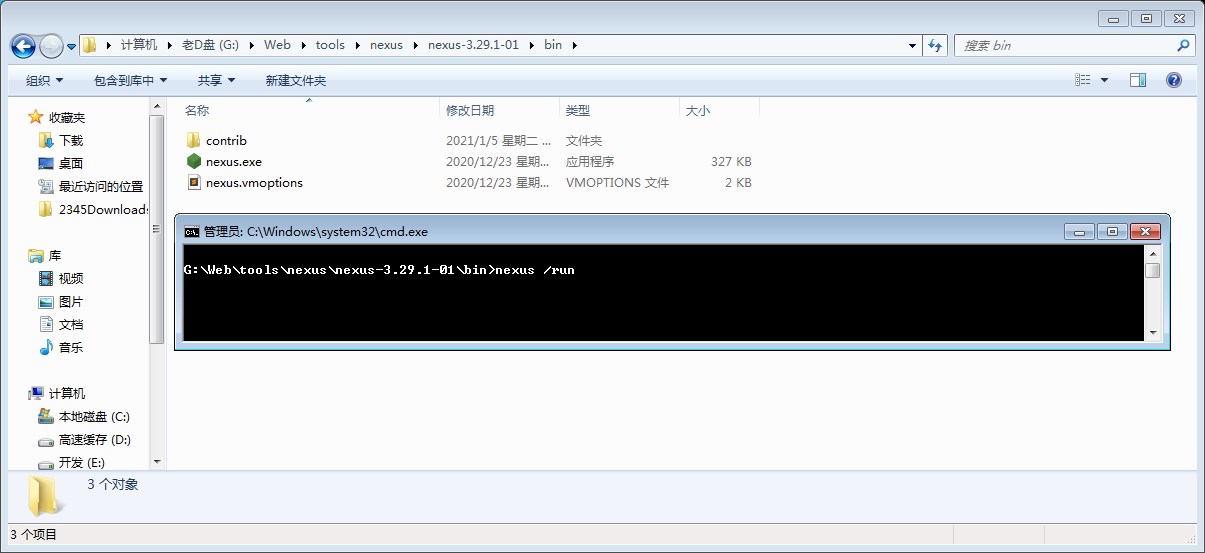Select nexus in the address breadcrumb
1205x553 pixels.
386,45
